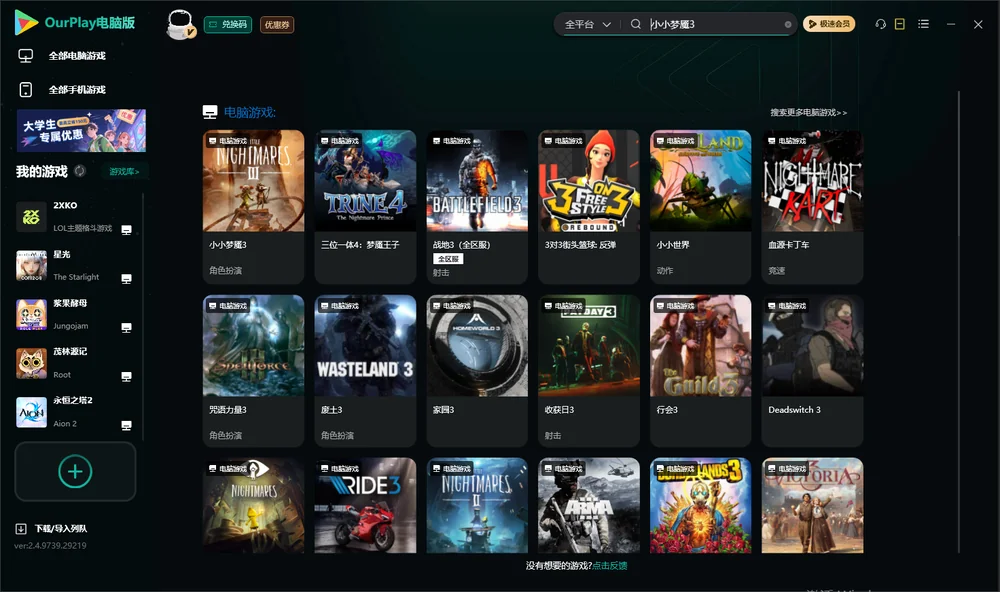Viewport: 1000px width, 592px height.
Task: Select the Wasteland 3 game card
Action: pos(365,371)
